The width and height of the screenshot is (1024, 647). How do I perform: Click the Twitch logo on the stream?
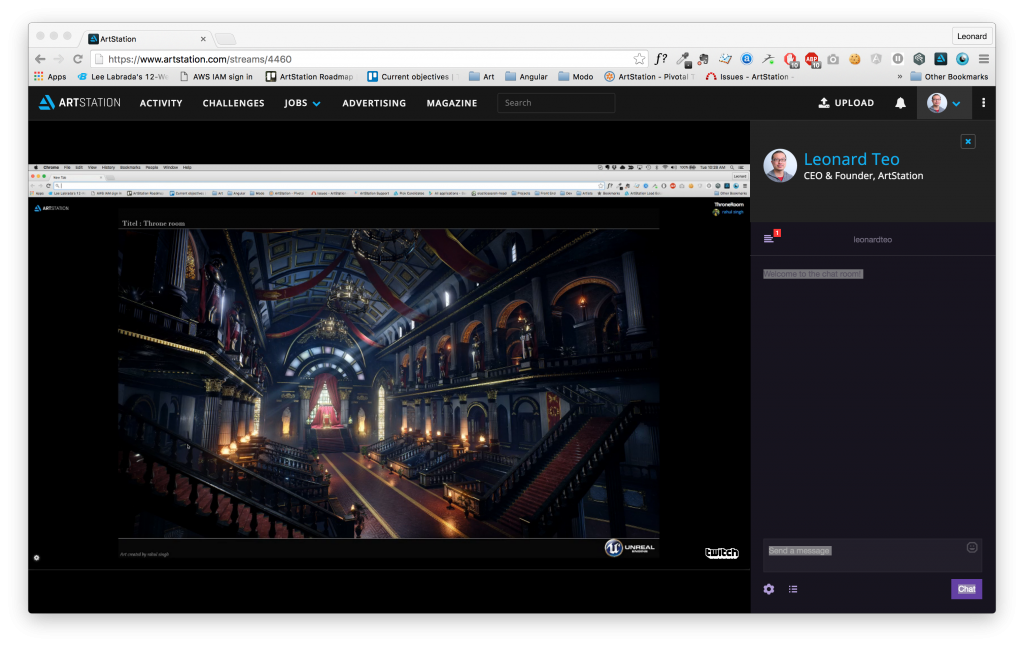pos(721,552)
